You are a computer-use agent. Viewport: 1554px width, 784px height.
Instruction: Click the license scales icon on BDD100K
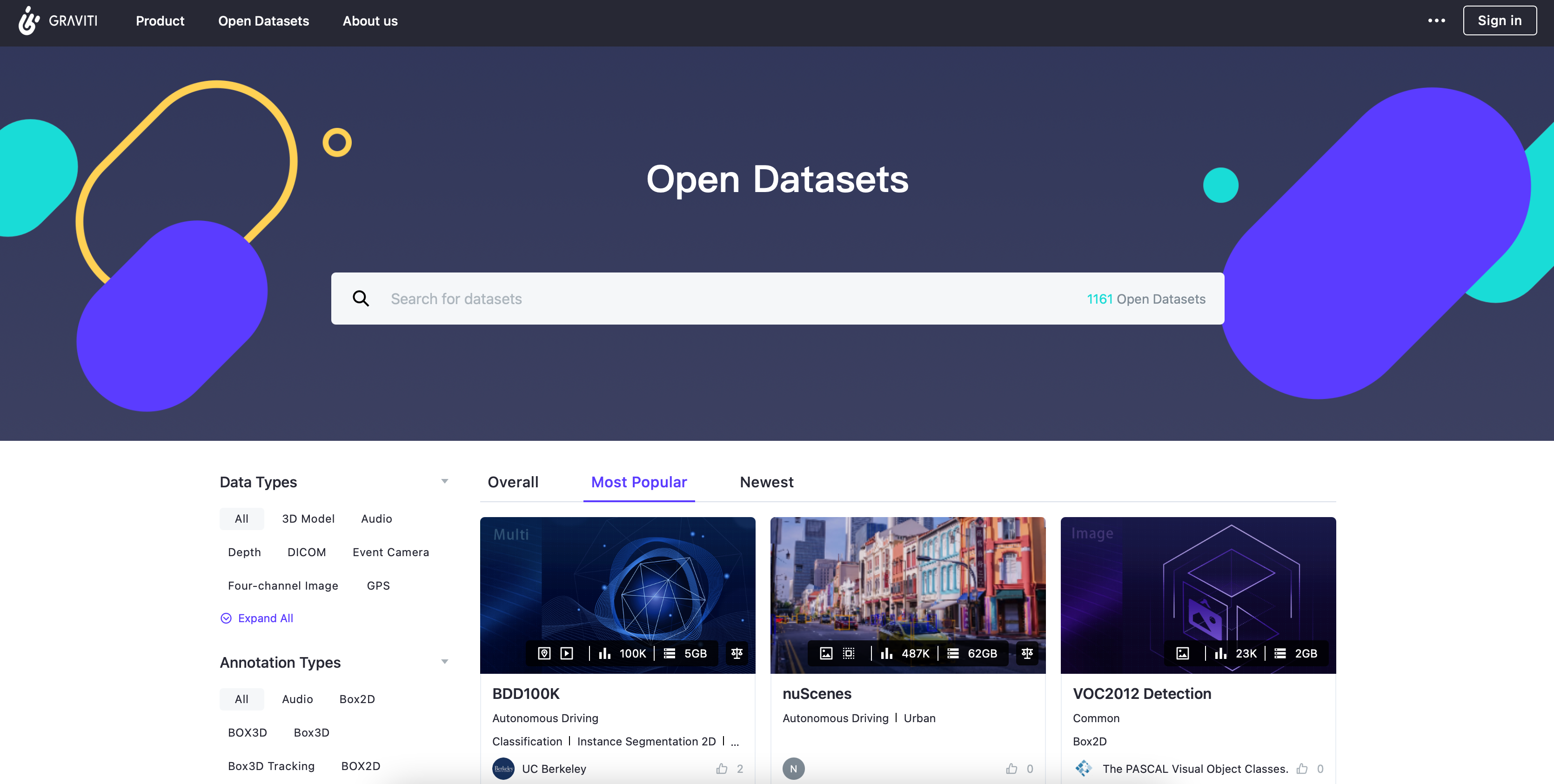pos(737,653)
